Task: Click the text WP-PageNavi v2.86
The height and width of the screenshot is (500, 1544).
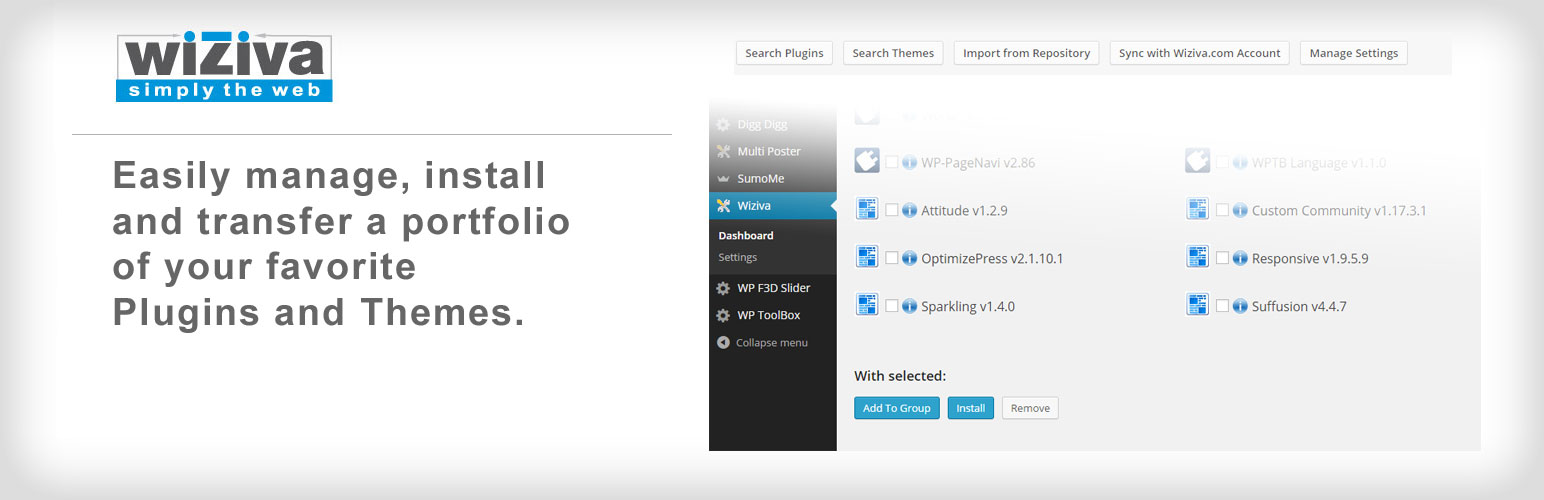Action: pos(978,163)
